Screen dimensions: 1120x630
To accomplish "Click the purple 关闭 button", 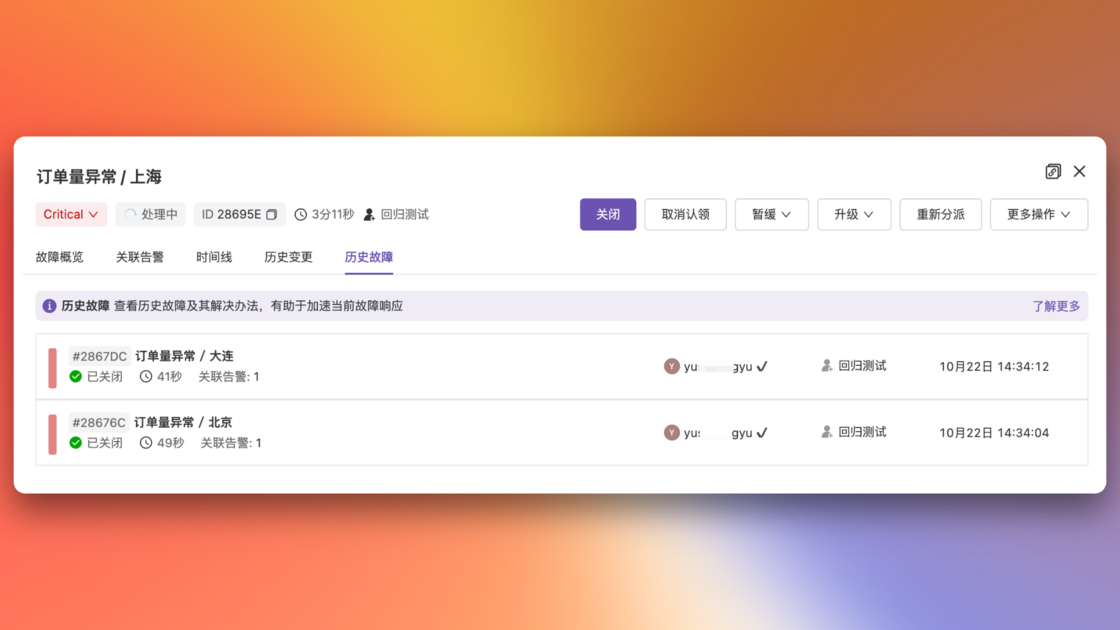I will (608, 214).
